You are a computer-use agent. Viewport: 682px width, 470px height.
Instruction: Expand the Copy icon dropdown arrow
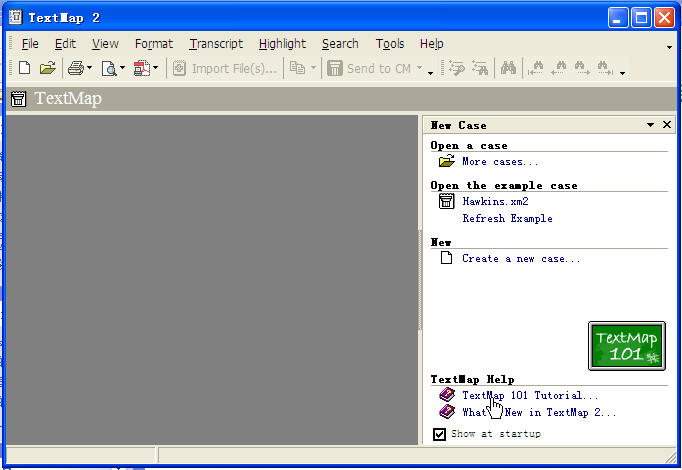tap(313, 68)
